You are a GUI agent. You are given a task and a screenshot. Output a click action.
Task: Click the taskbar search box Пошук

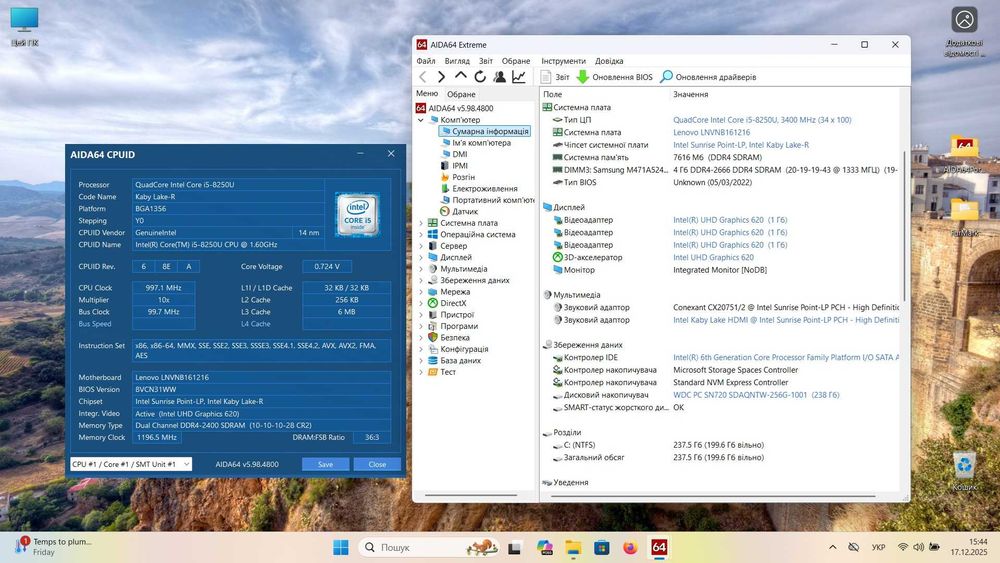point(429,547)
